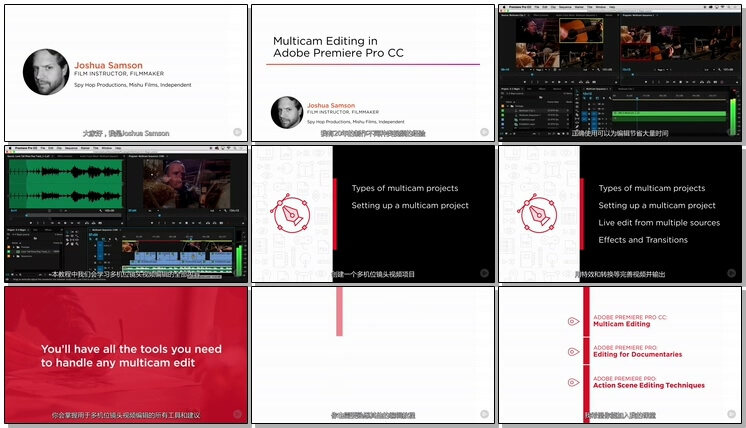This screenshot has width=746, height=428.
Task: Click the green audio meter in the multicam frame
Action: 733,117
